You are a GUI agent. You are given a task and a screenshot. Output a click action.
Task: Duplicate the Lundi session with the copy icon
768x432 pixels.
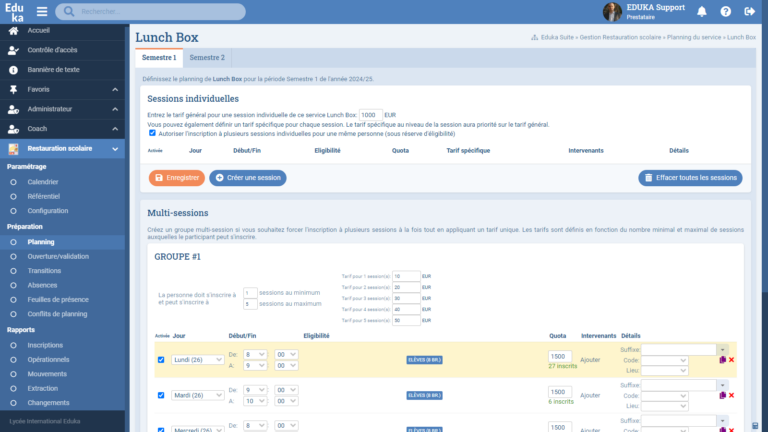(722, 360)
